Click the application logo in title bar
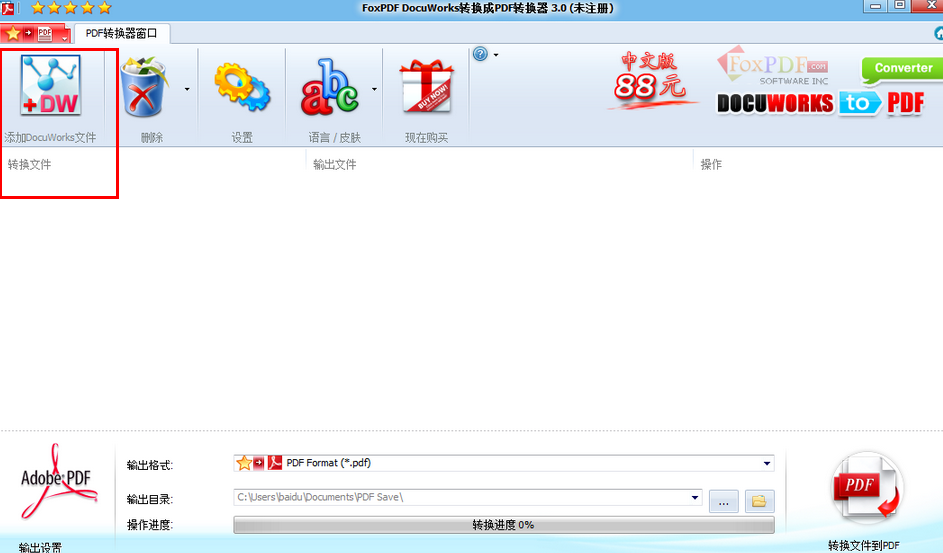943x553 pixels. point(8,8)
